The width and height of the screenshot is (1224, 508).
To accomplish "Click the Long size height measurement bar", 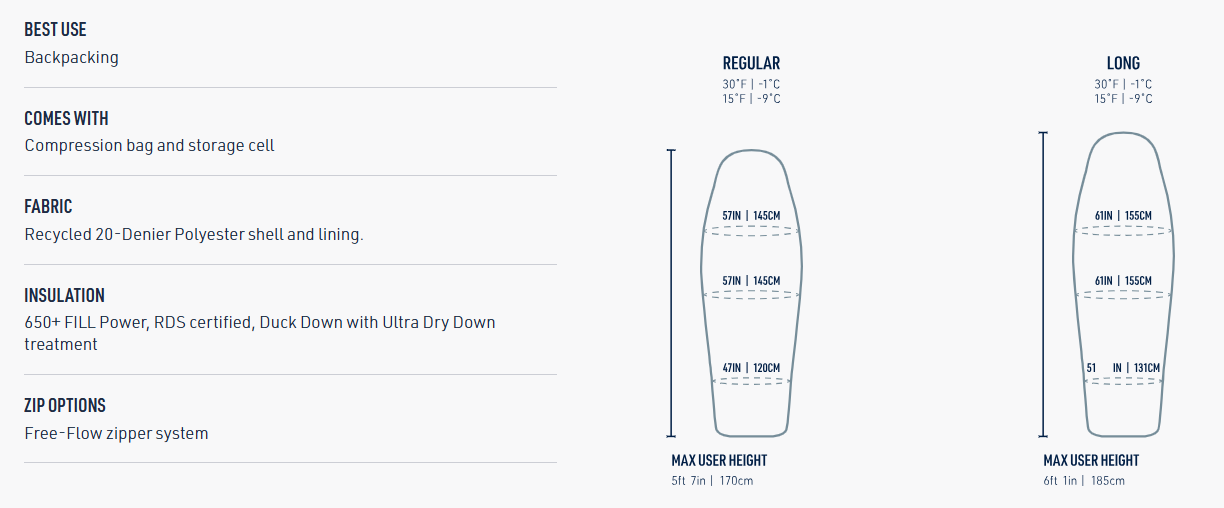I will pos(1043,284).
